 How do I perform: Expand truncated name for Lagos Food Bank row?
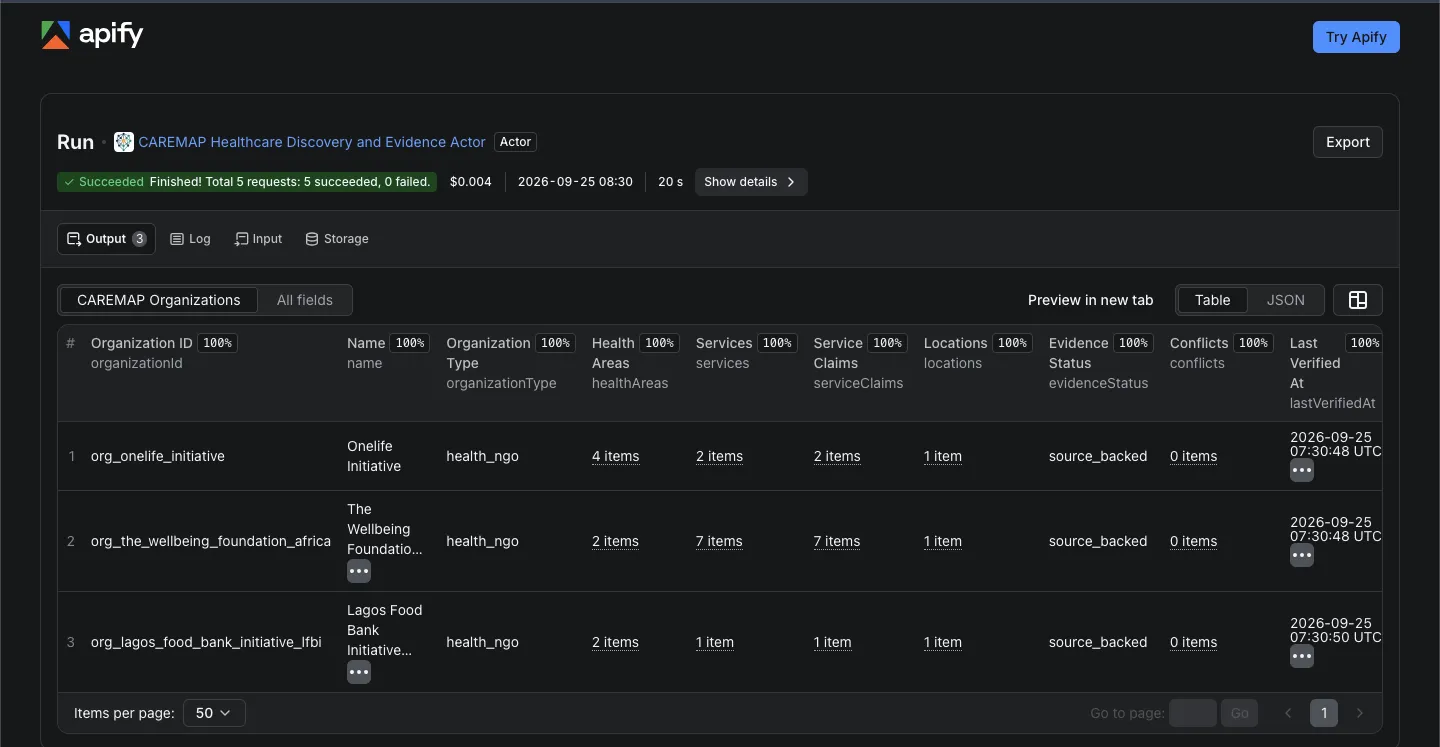point(359,672)
